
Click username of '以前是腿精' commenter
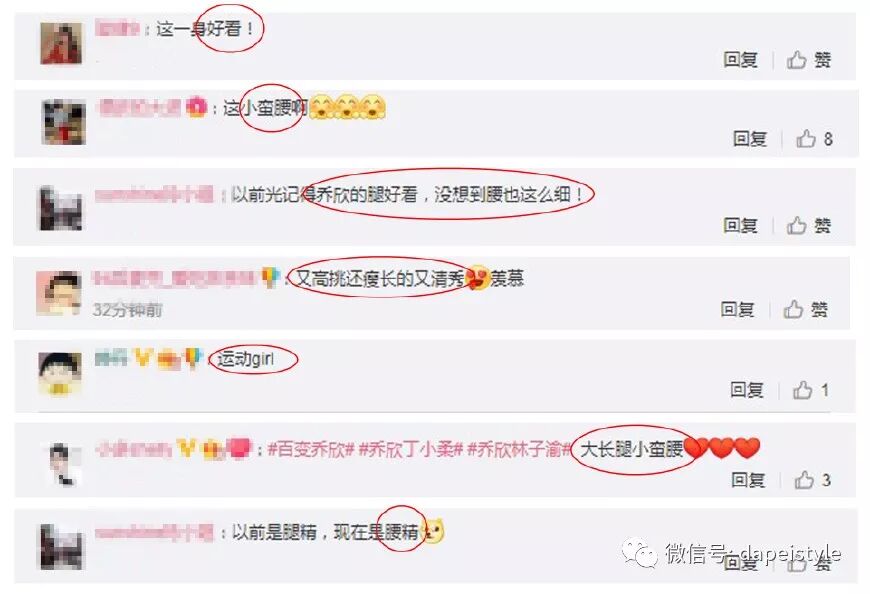pos(154,533)
